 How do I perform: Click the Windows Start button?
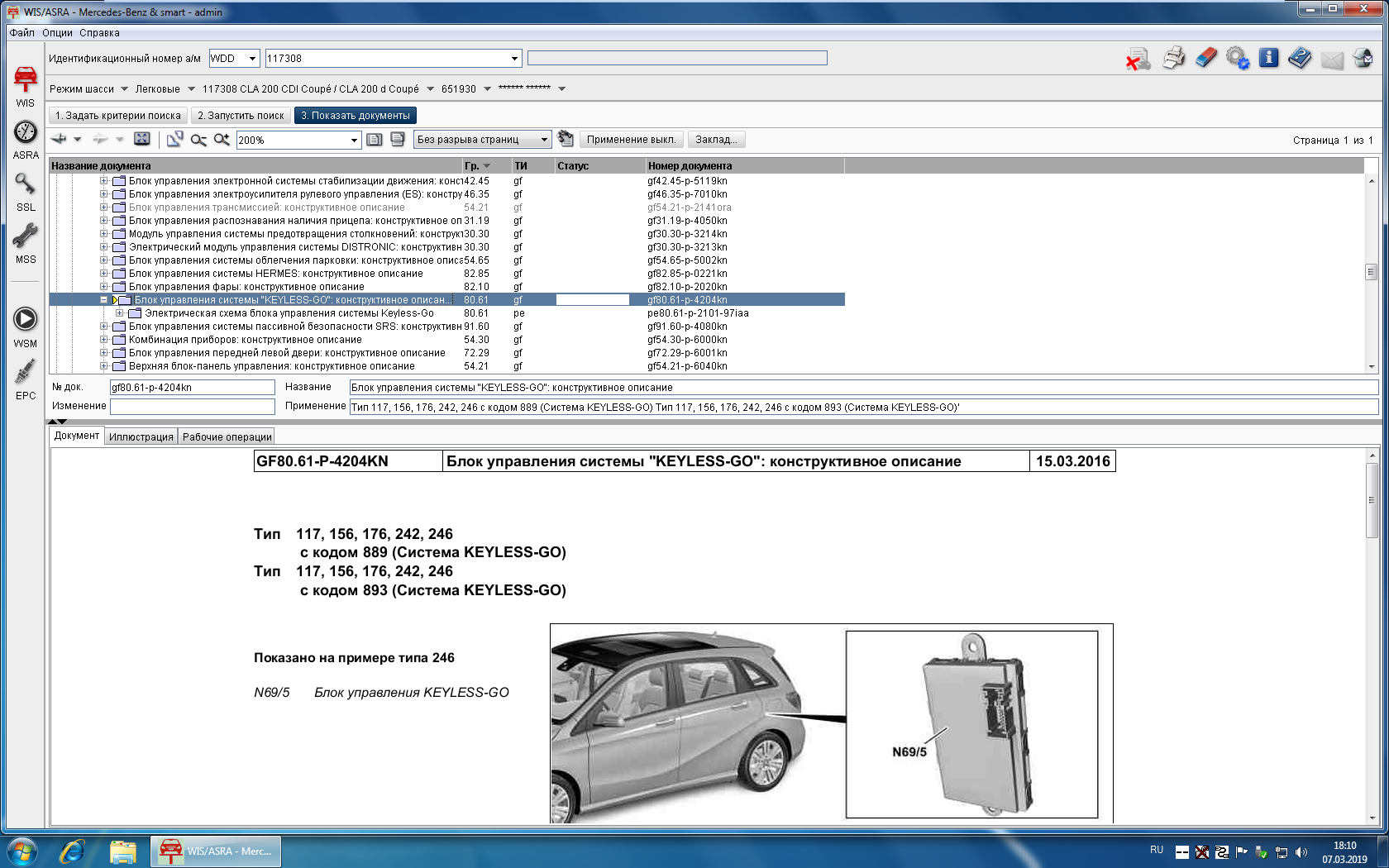click(22, 851)
